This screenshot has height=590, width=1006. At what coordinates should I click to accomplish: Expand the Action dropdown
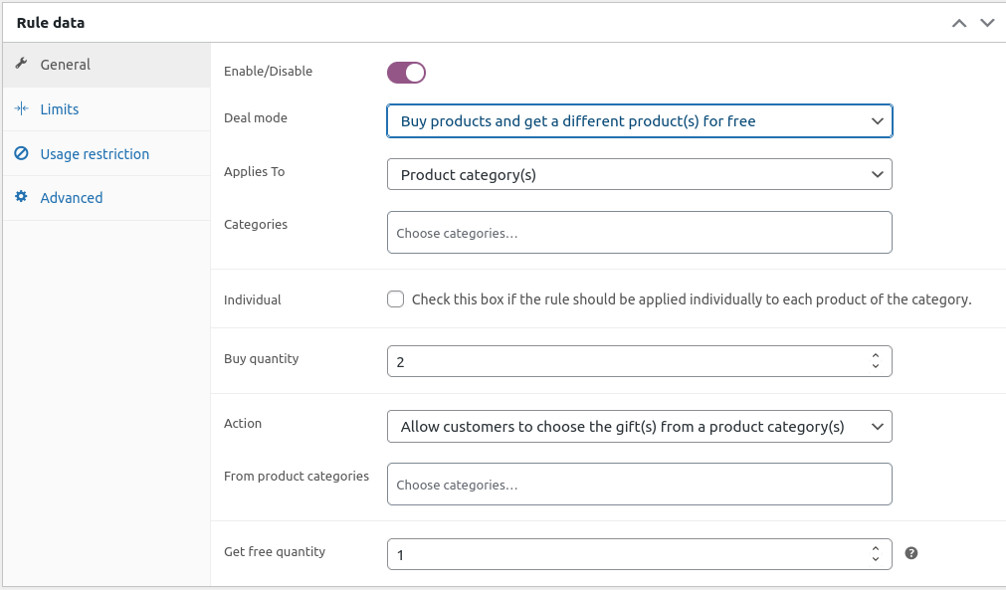coord(639,427)
